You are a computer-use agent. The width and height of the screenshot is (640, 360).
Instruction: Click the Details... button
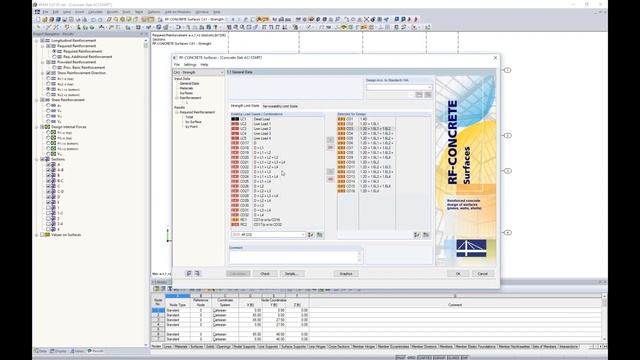coord(291,273)
